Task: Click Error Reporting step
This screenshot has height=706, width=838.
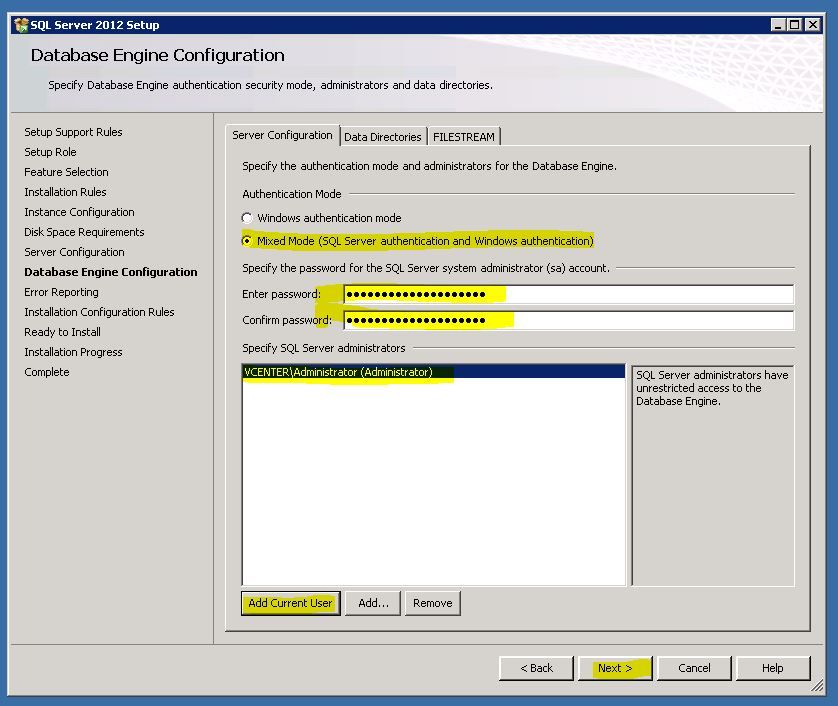Action: [61, 292]
